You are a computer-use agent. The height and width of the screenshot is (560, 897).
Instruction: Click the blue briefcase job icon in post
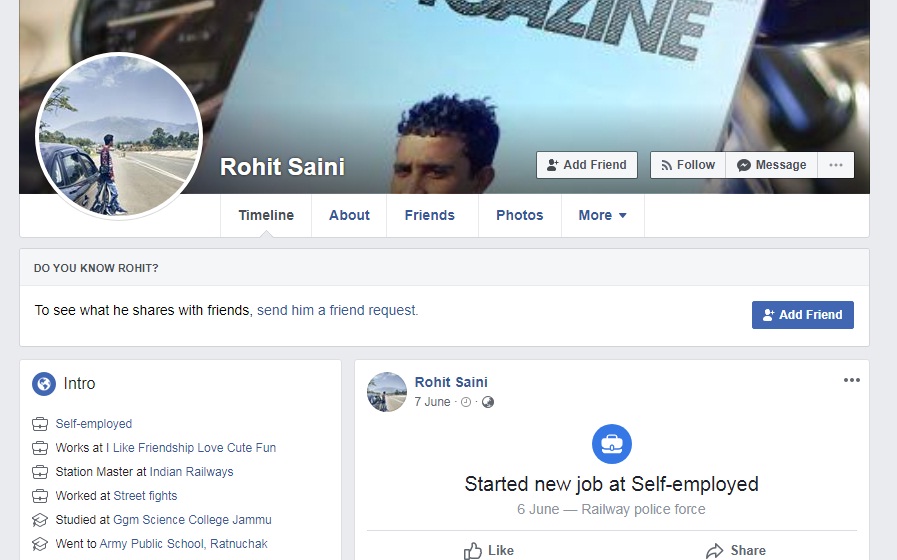(x=612, y=444)
